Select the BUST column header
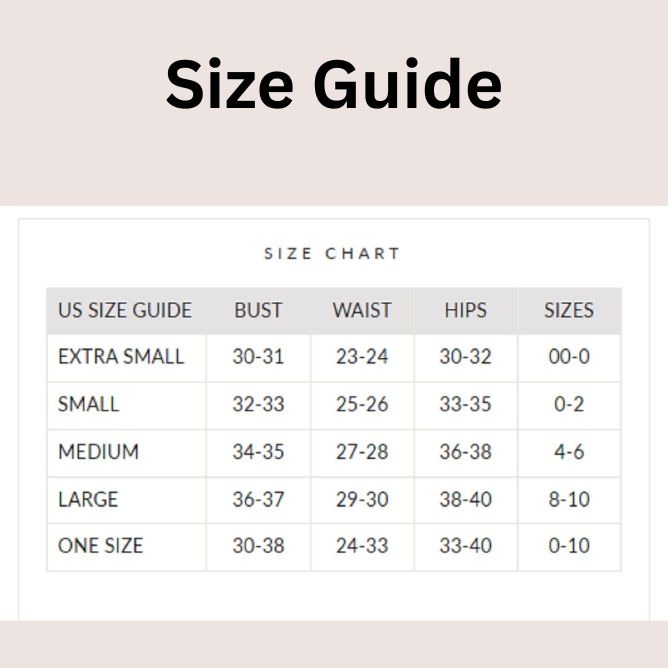This screenshot has width=668, height=668. click(x=258, y=310)
